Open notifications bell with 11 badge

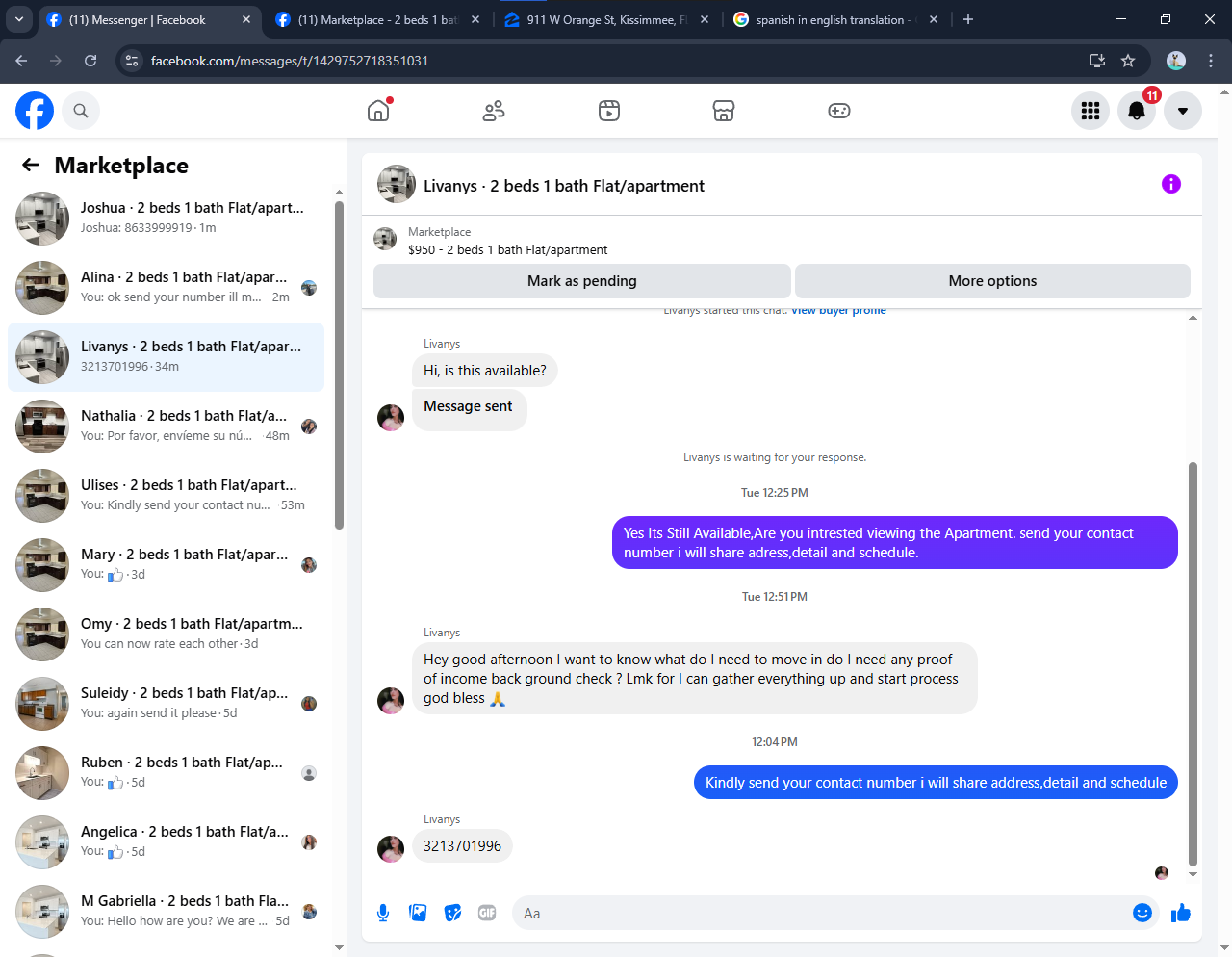tap(1137, 111)
